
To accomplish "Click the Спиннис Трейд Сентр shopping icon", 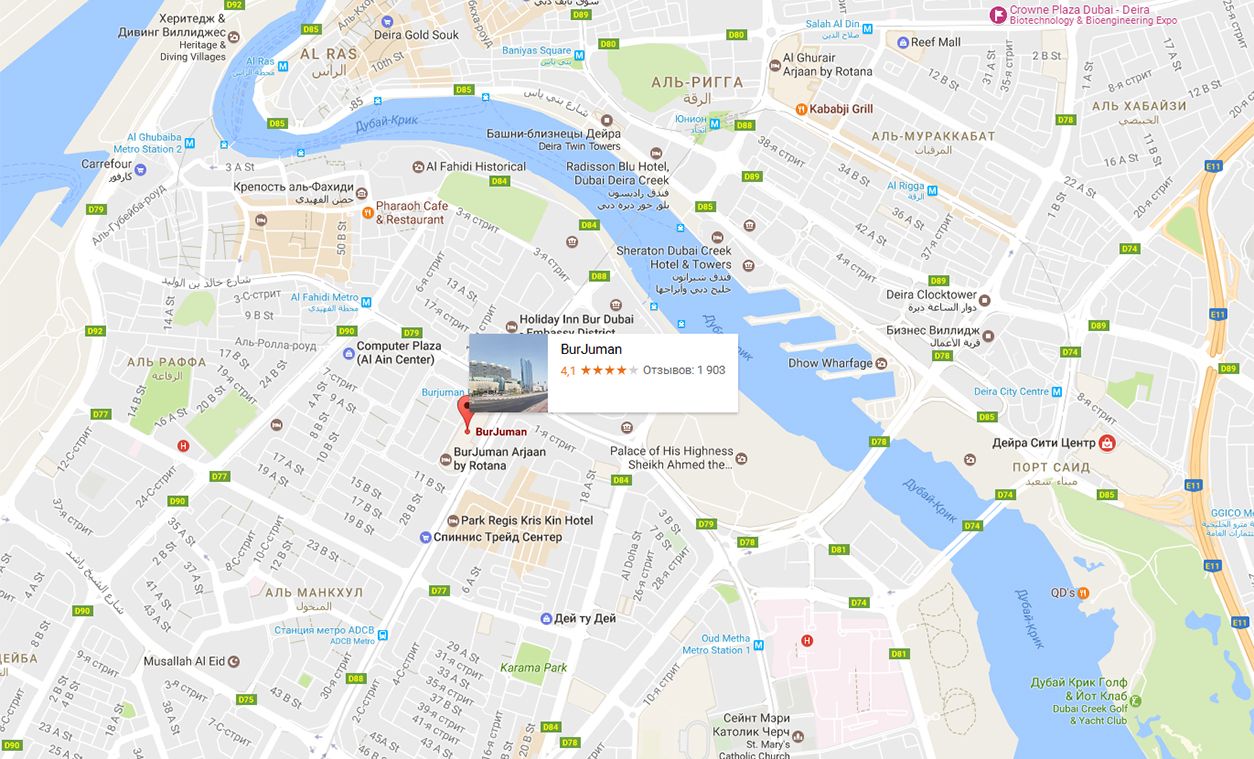I will point(424,537).
